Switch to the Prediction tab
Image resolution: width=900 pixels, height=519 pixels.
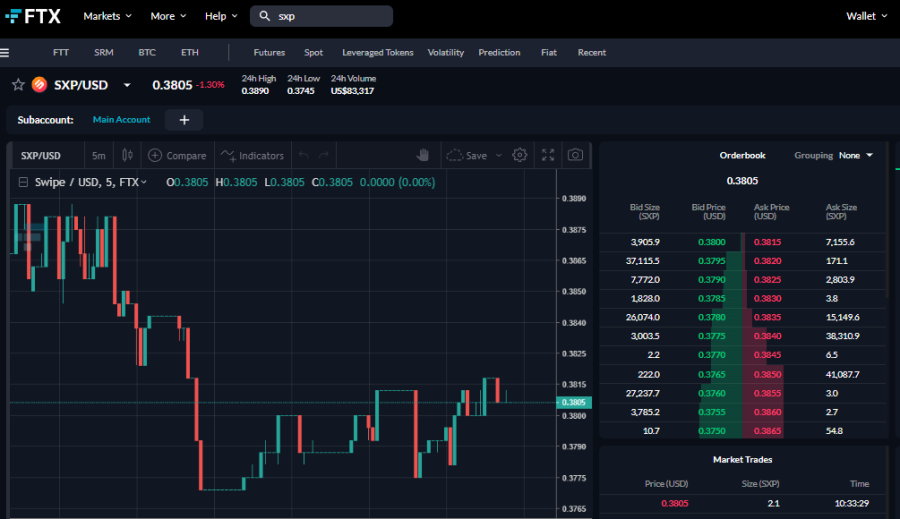tap(499, 52)
